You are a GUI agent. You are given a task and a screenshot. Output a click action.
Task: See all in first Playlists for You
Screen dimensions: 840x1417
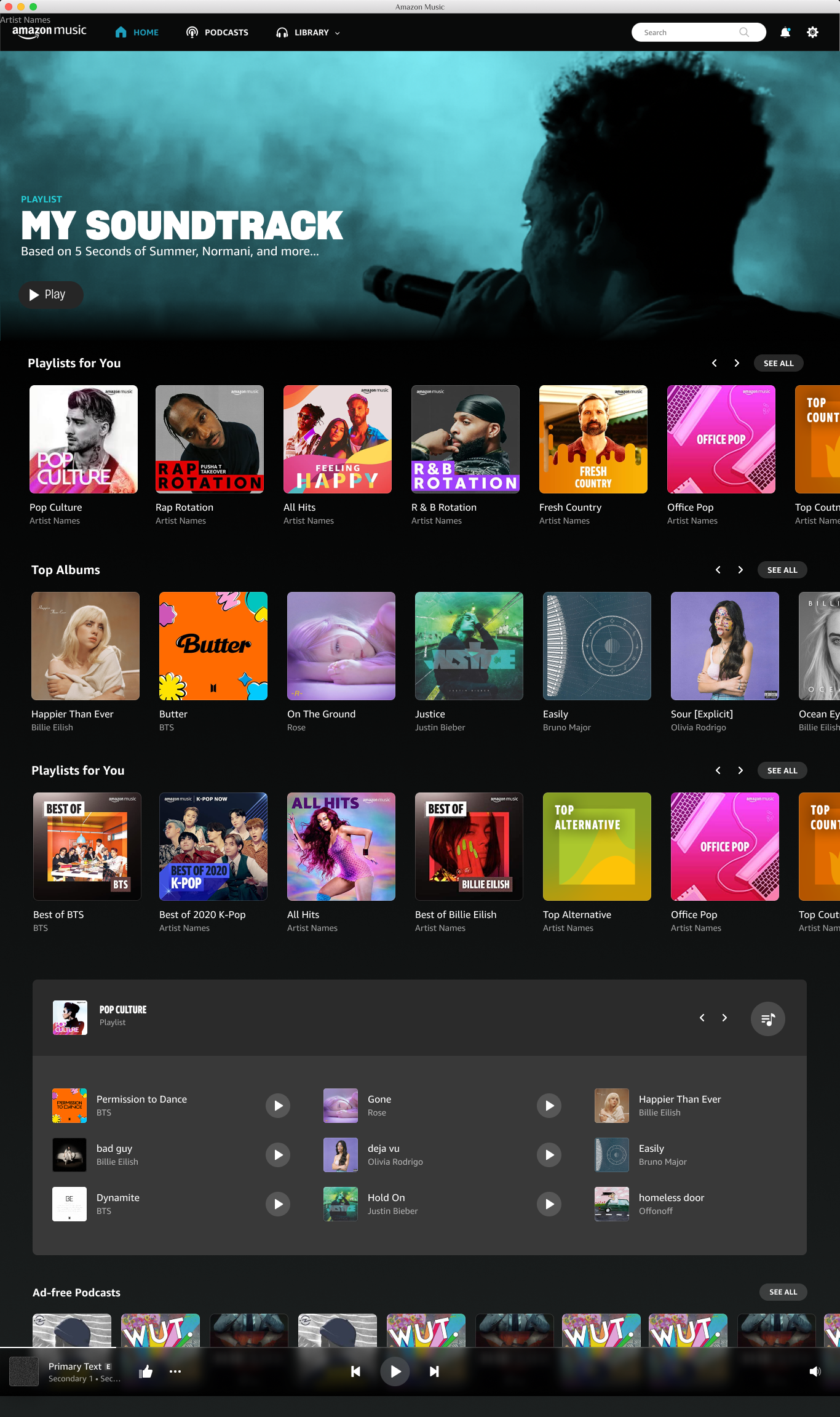(x=779, y=363)
